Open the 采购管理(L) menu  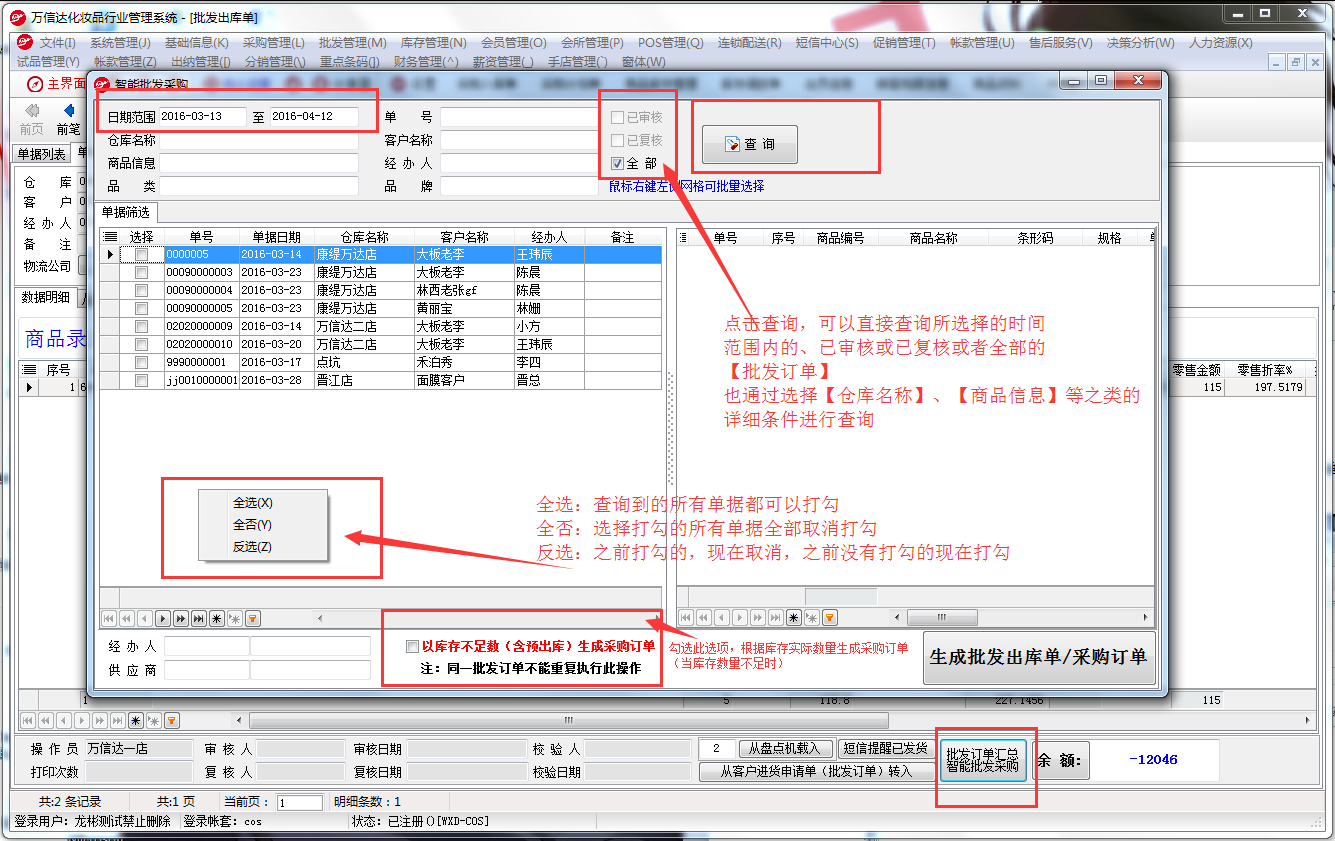[x=273, y=43]
